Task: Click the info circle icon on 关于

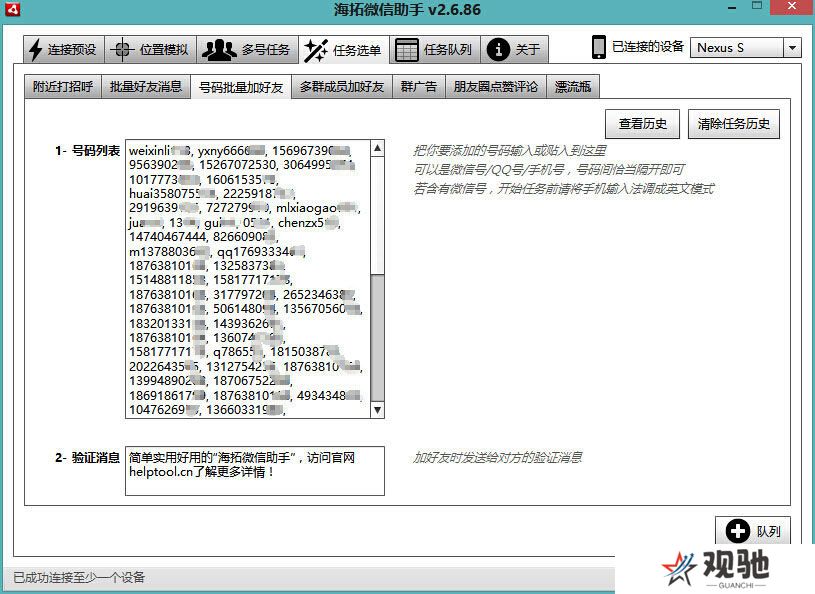Action: coord(498,50)
